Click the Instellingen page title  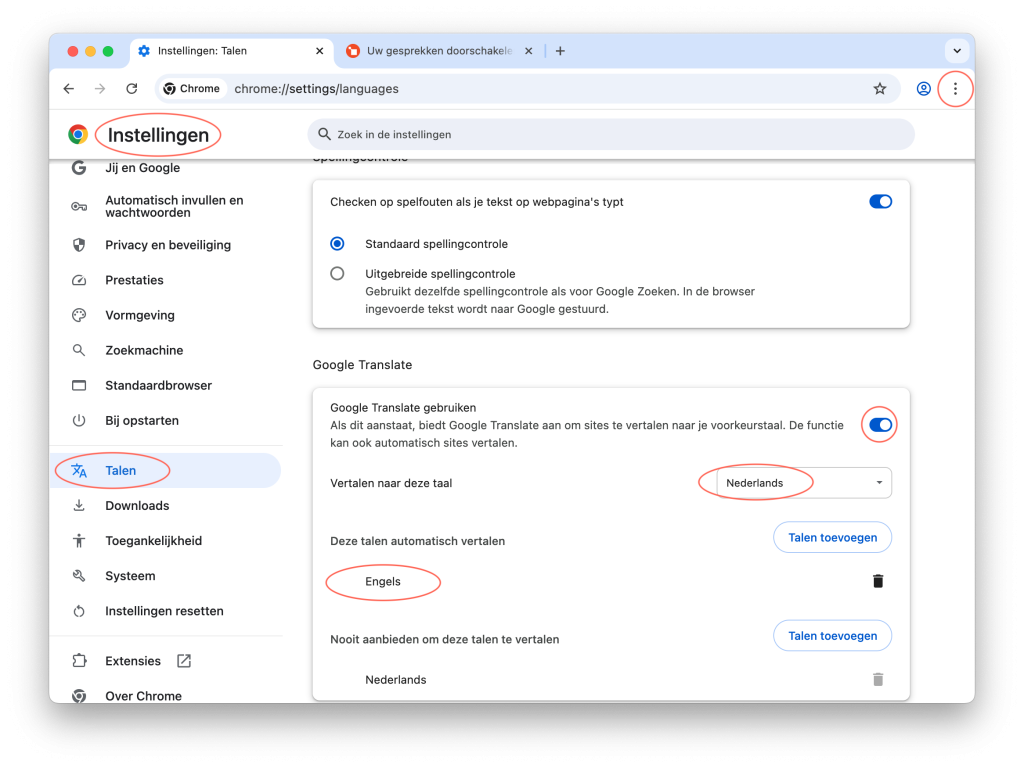tap(158, 135)
